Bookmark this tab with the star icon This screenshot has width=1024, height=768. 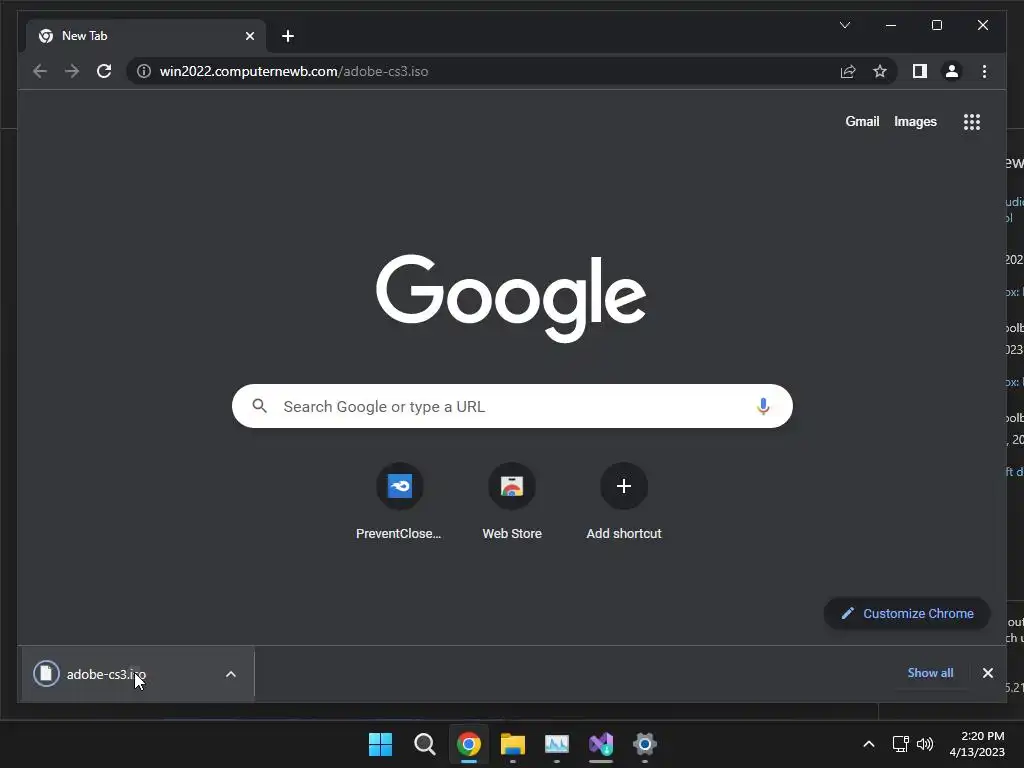tap(880, 71)
